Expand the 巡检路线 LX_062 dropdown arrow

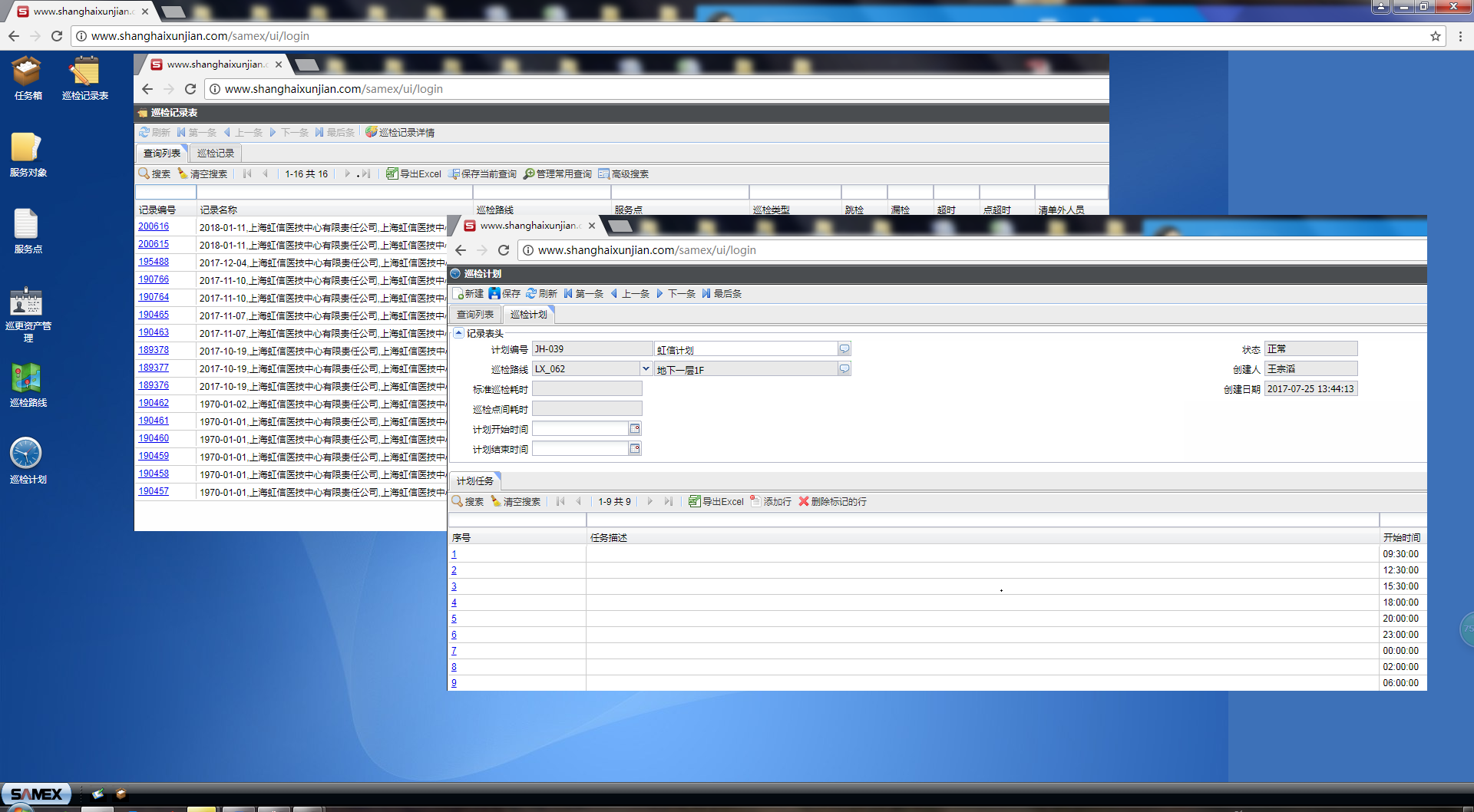[x=646, y=369]
